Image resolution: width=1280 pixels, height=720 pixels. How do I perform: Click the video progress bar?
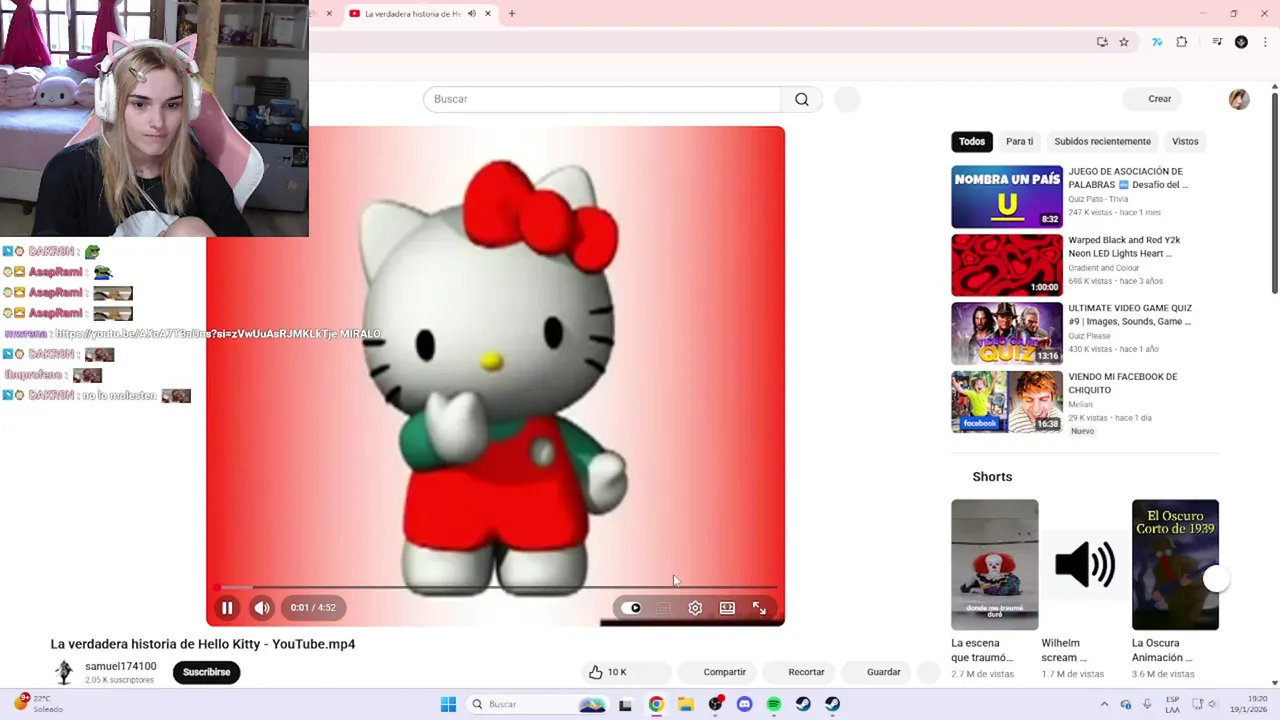pos(495,587)
